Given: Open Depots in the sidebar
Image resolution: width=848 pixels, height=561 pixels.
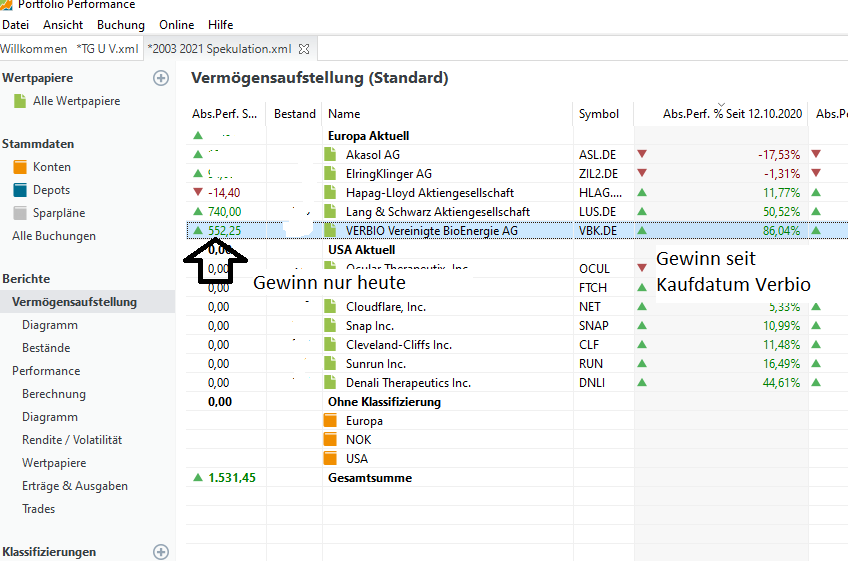Looking at the screenshot, I should [x=51, y=190].
